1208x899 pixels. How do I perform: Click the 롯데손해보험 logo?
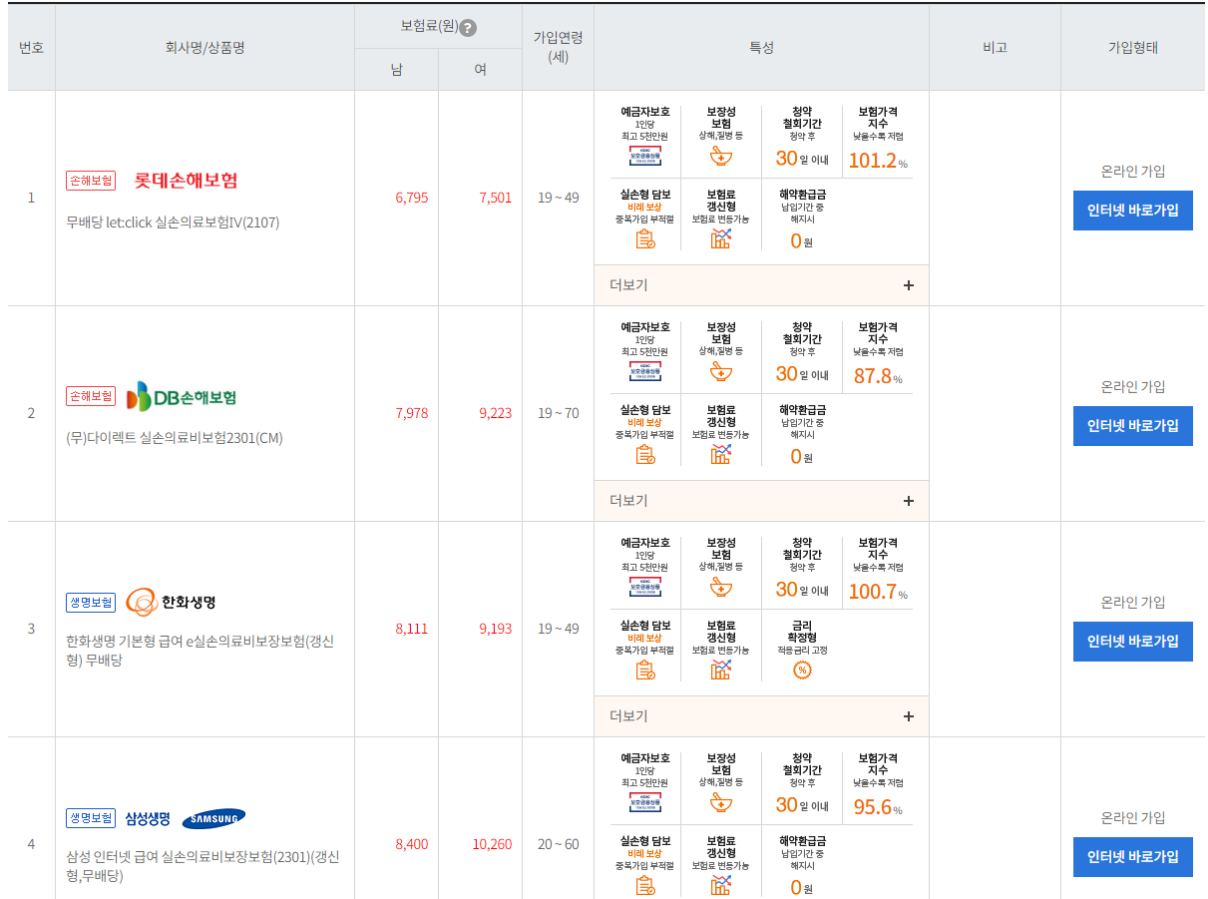point(186,181)
